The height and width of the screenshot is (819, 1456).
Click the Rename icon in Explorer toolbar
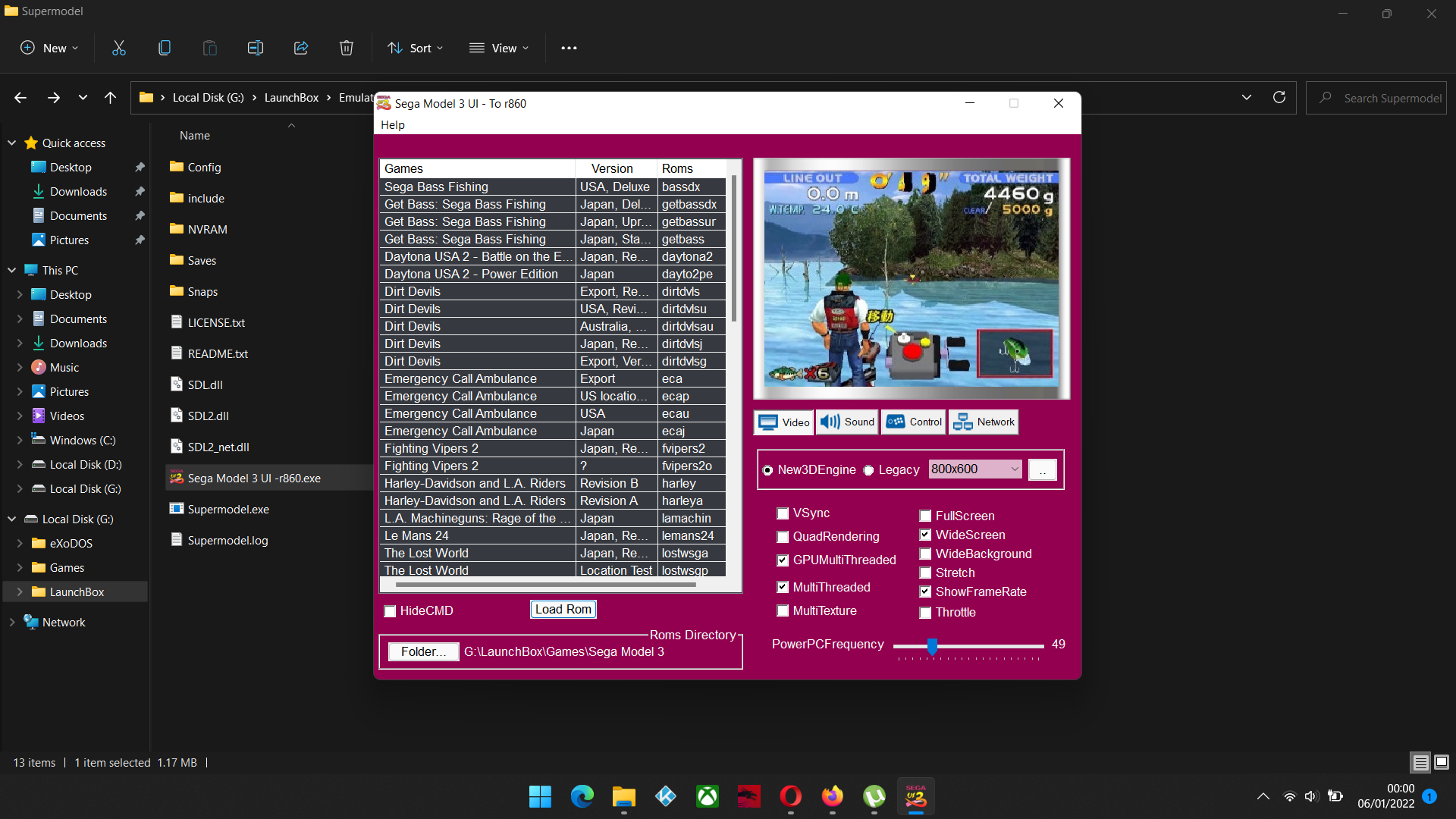tap(256, 48)
